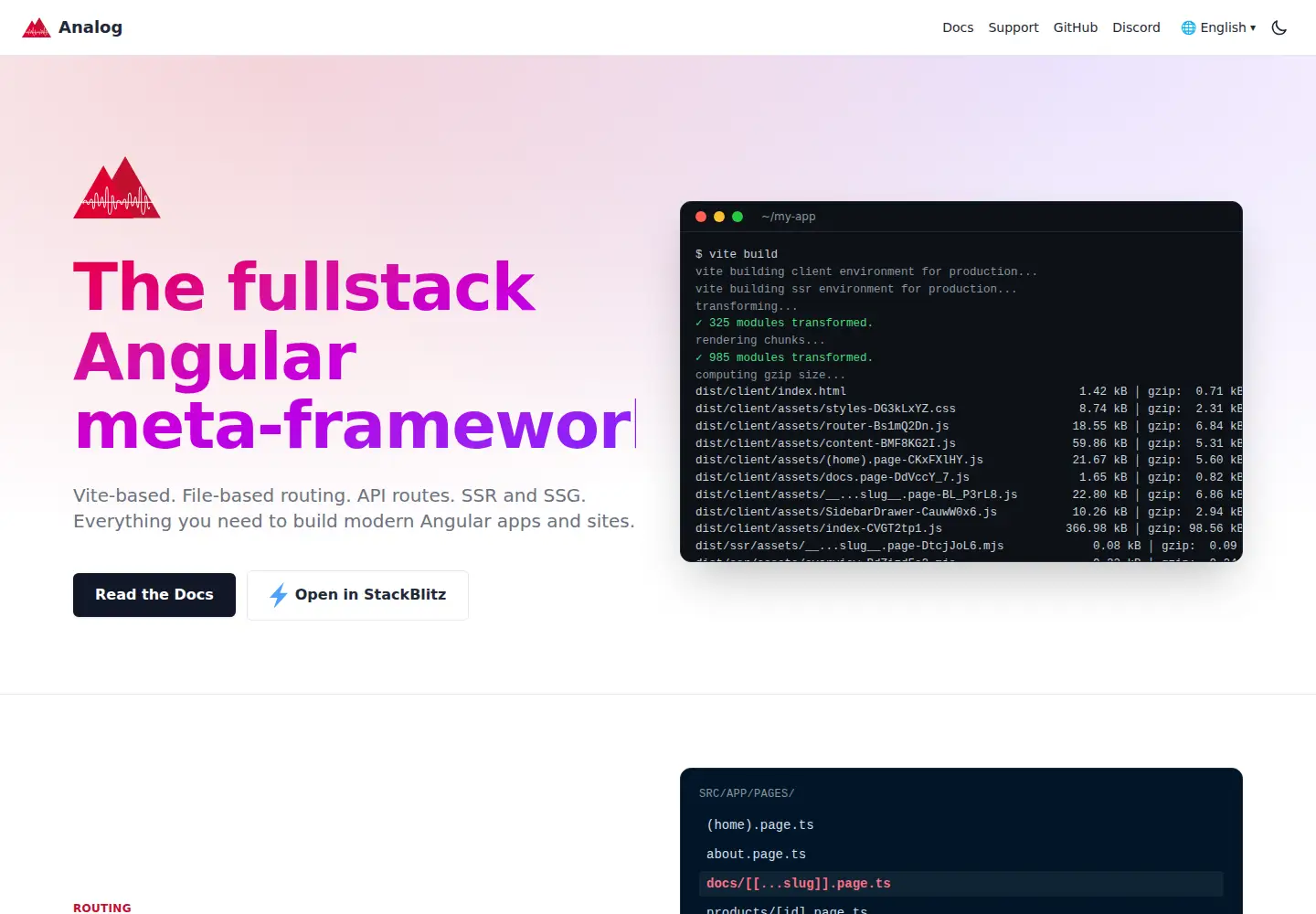Select the (home).page.ts file row

coord(961,824)
